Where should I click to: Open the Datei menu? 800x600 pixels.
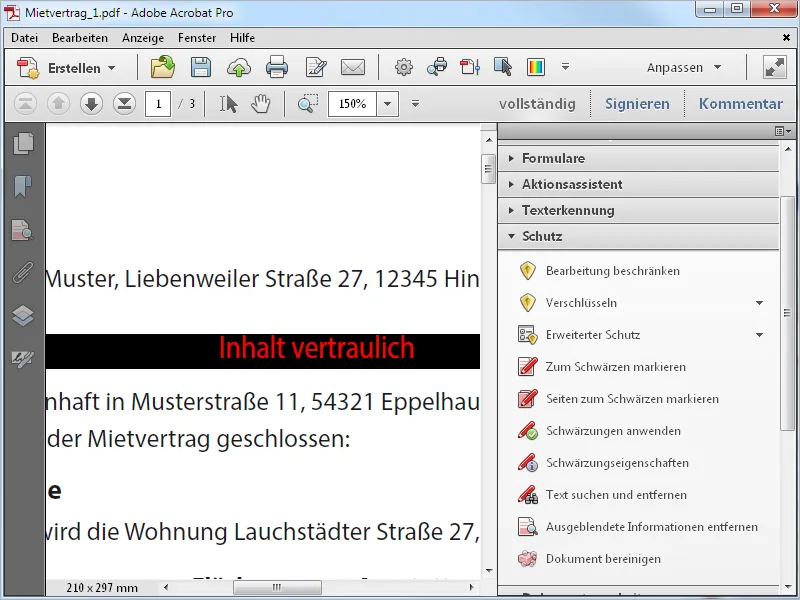tap(24, 38)
